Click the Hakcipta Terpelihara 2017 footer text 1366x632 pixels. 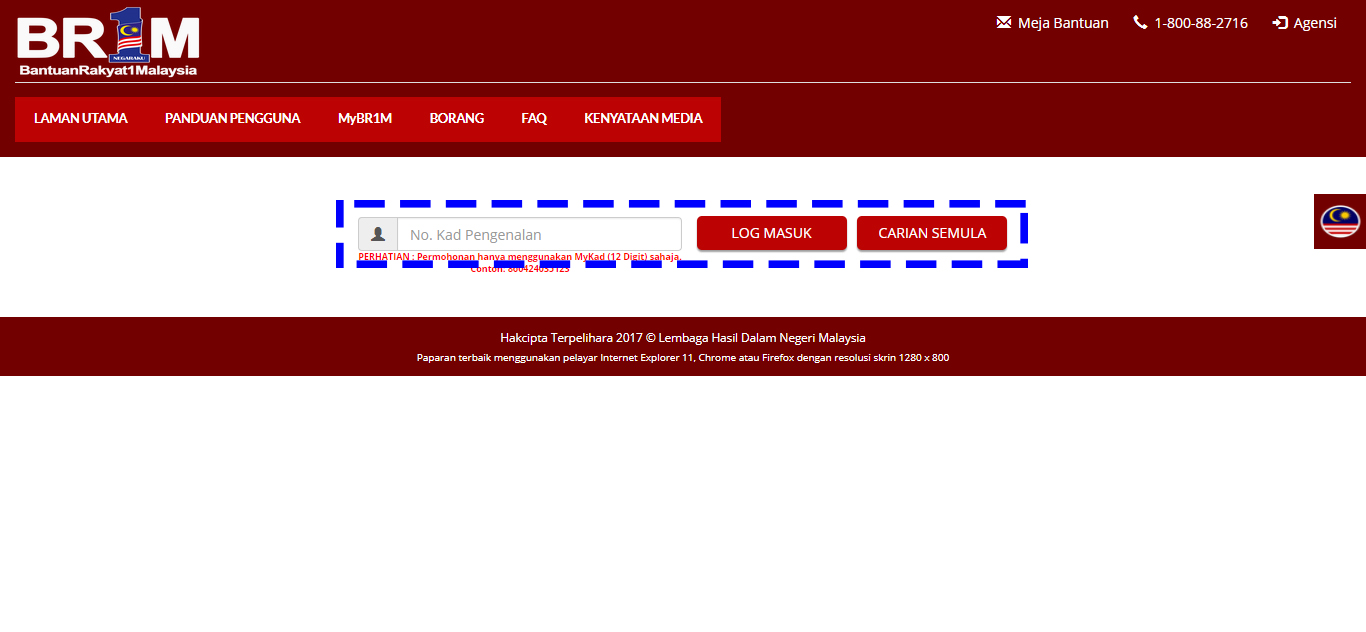683,338
